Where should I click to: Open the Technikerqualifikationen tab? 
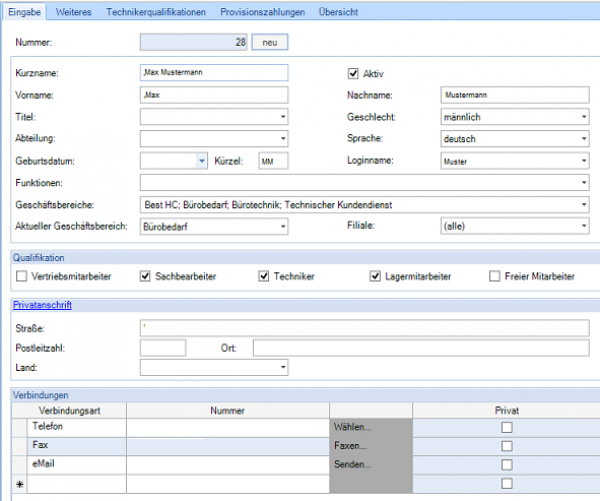point(156,11)
